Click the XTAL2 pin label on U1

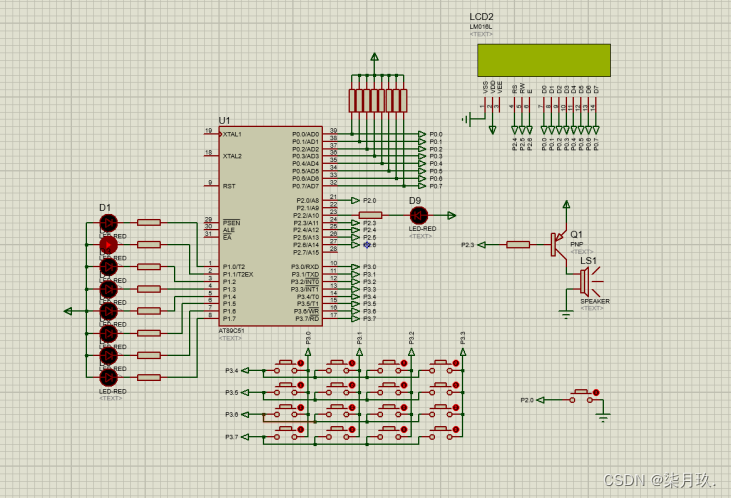pyautogui.click(x=232, y=156)
